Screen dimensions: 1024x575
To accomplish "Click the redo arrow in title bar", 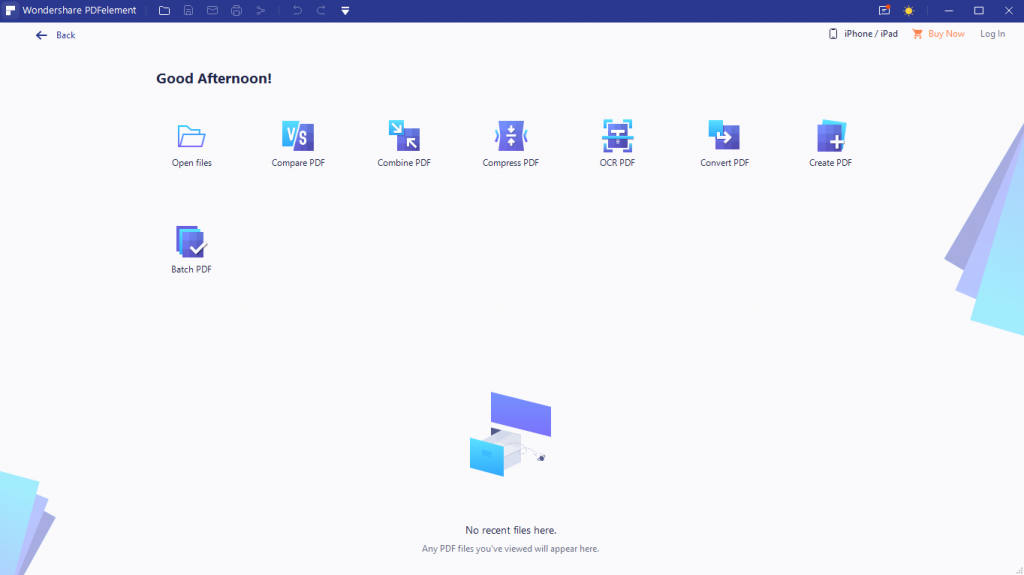I will [x=321, y=10].
